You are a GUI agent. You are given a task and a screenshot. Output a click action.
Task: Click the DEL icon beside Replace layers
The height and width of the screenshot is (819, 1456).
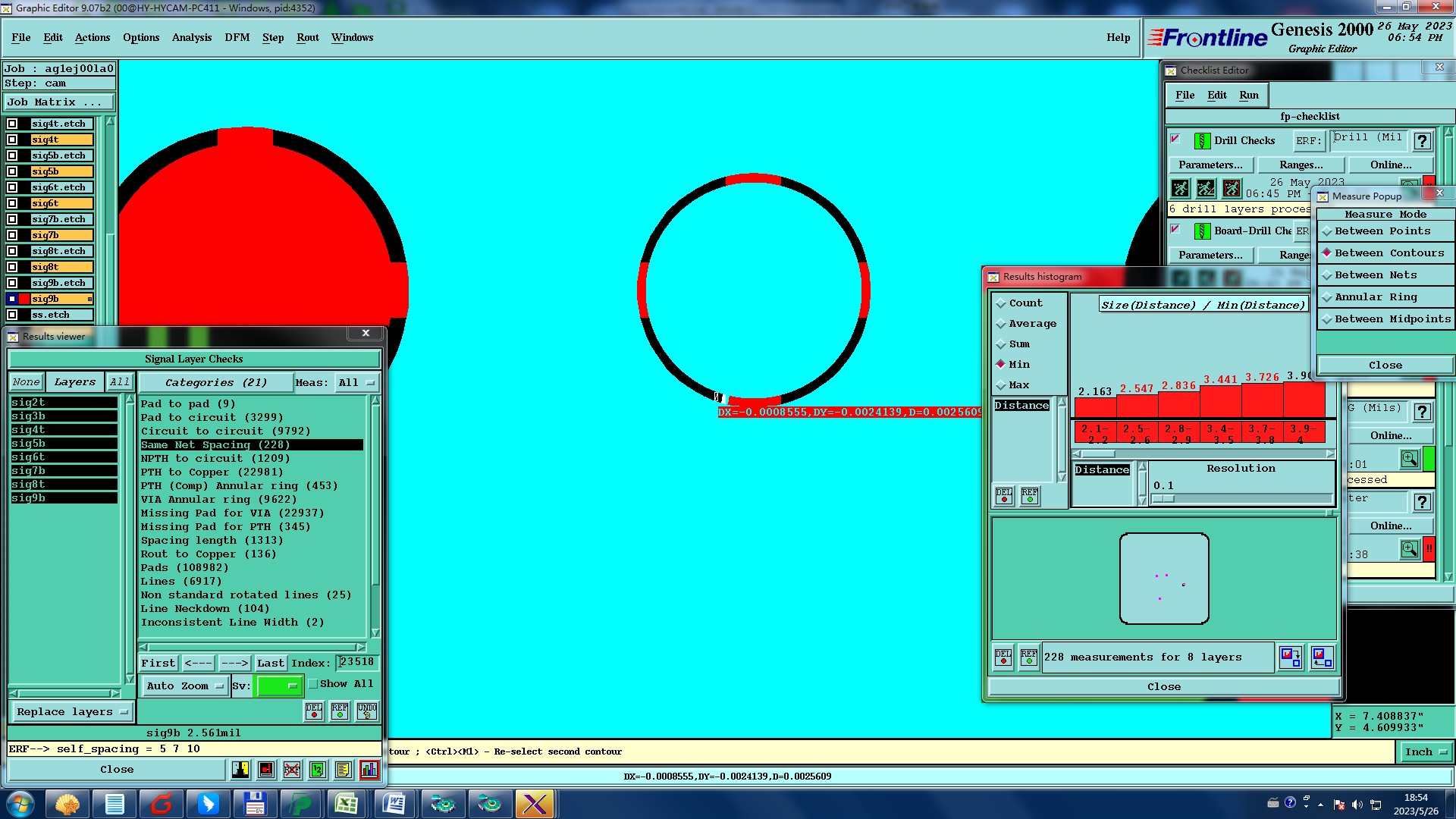(314, 711)
